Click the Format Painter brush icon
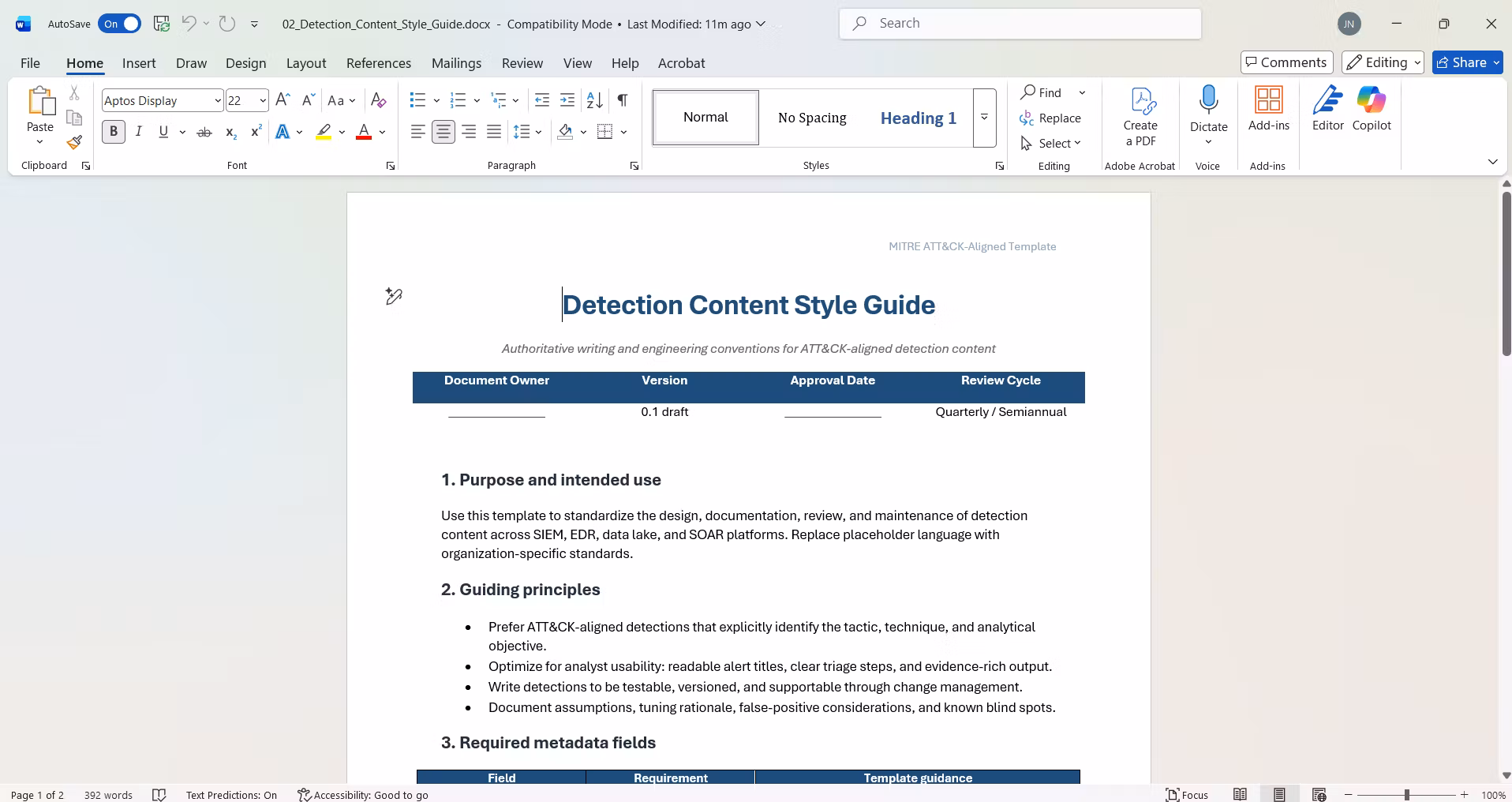Viewport: 1512px width, 802px height. [x=74, y=143]
